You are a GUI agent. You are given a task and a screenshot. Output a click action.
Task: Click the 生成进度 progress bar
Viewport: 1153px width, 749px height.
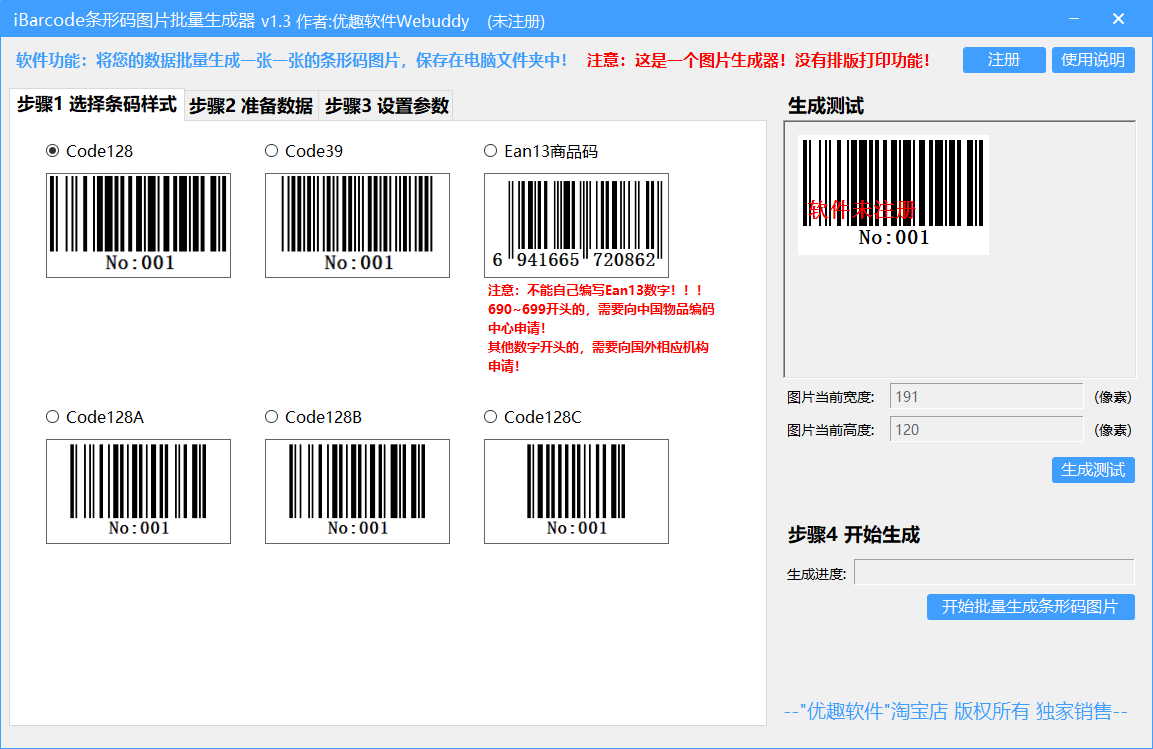994,573
